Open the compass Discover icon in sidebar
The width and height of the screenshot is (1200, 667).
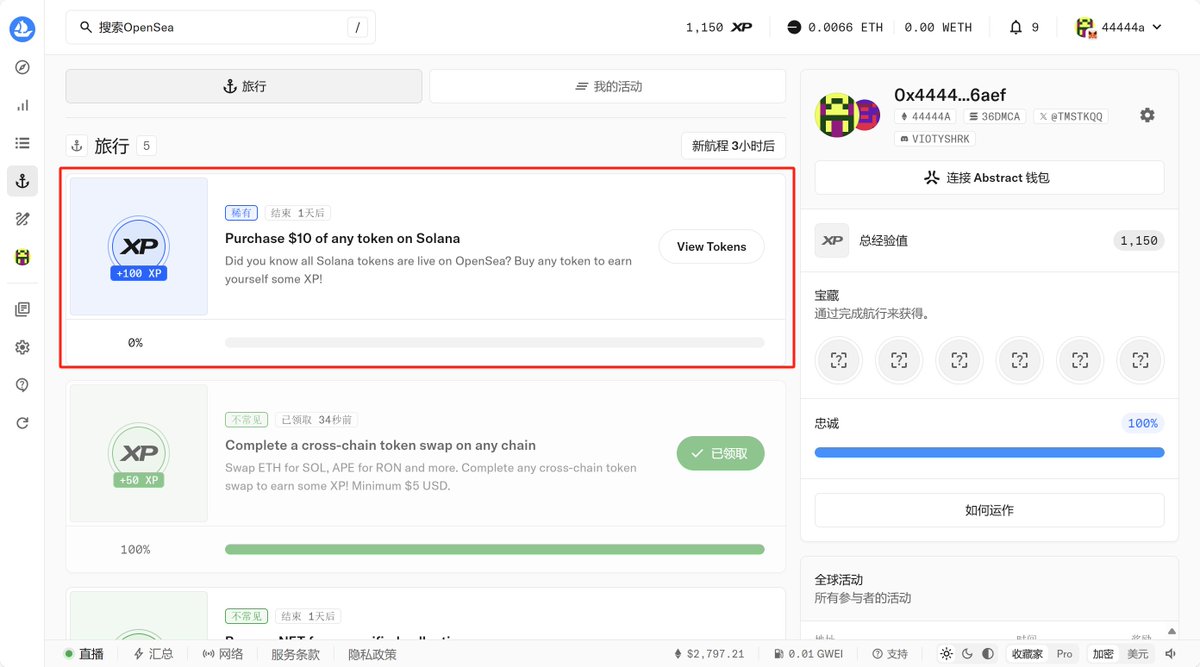pyautogui.click(x=22, y=67)
